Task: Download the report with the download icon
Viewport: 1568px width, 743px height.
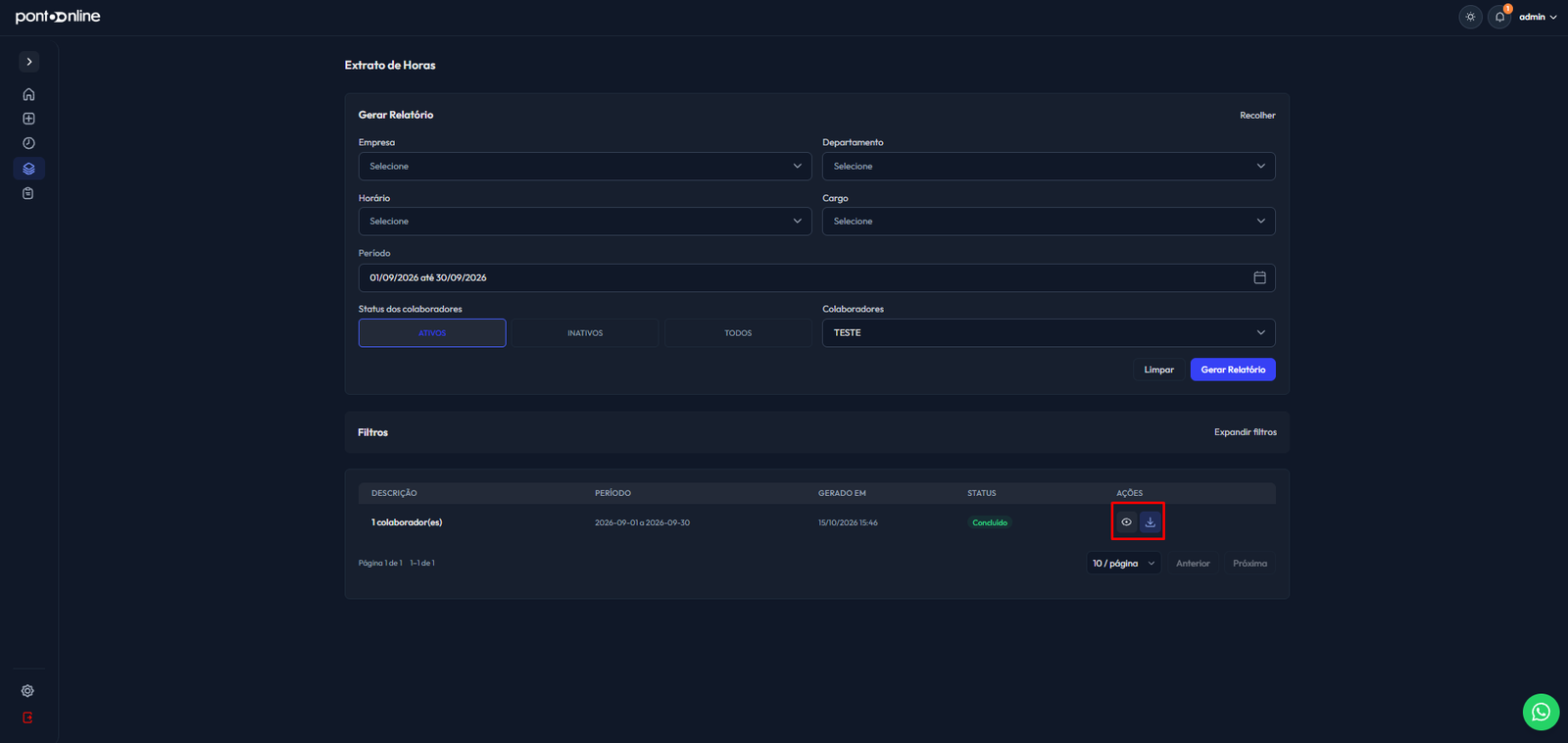Action: click(1151, 522)
